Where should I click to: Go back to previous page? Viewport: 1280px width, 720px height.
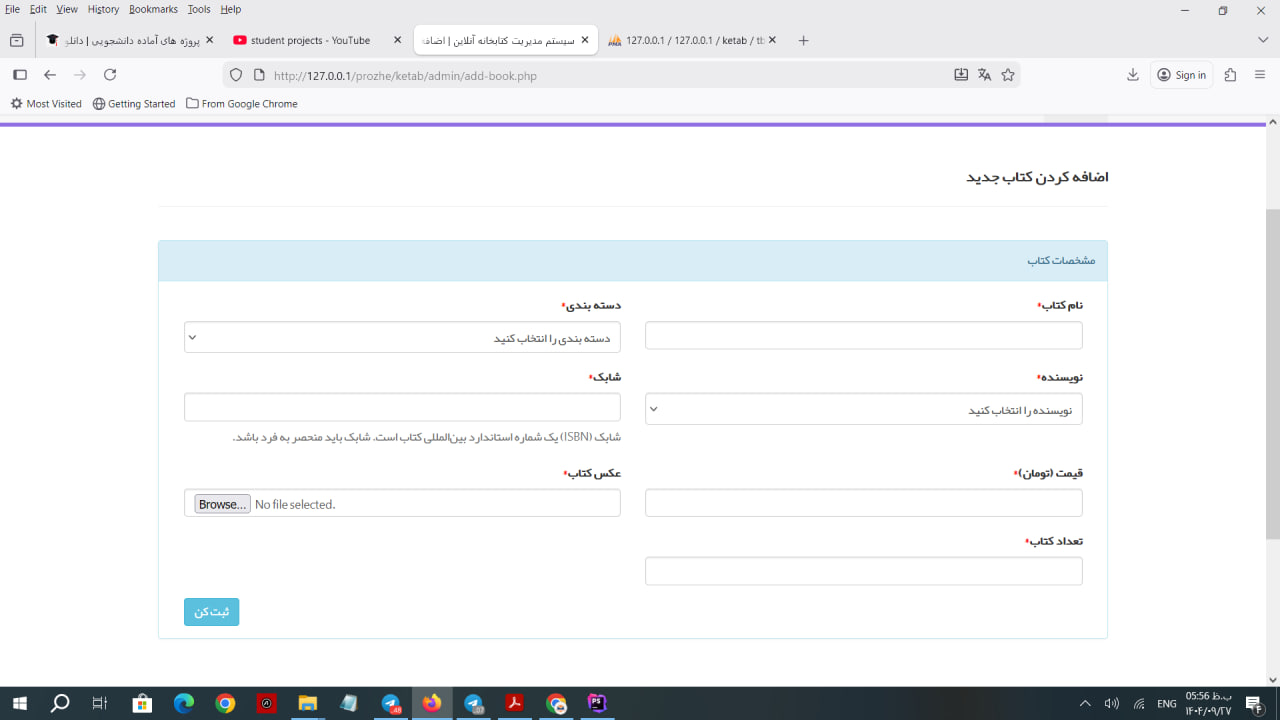pos(50,75)
